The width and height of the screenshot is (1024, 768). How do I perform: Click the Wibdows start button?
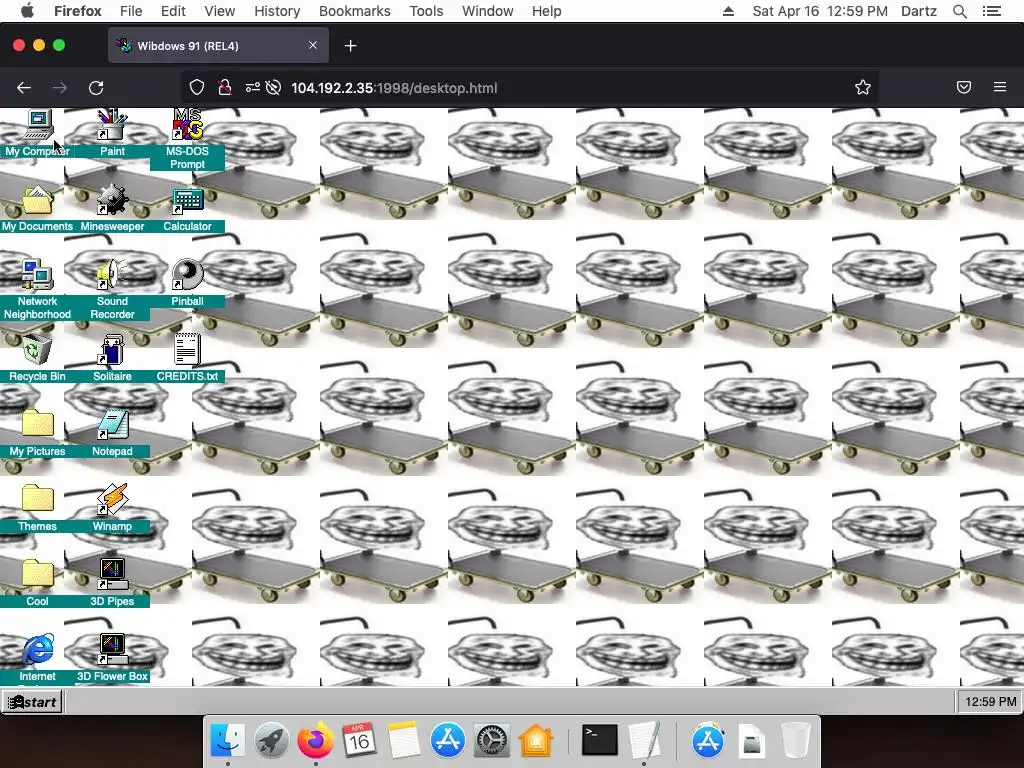pos(31,702)
